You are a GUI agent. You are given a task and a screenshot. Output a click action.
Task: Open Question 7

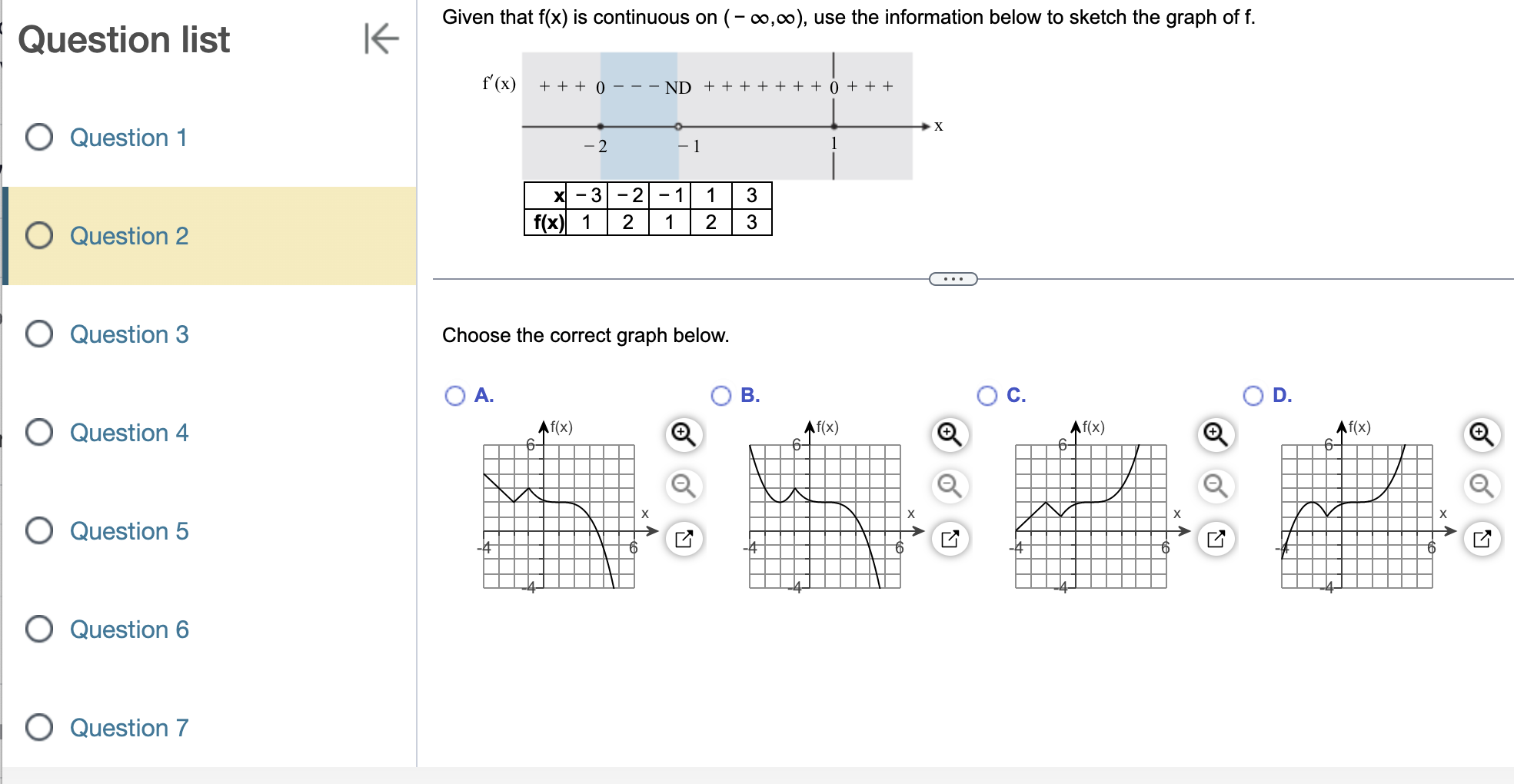[x=128, y=728]
